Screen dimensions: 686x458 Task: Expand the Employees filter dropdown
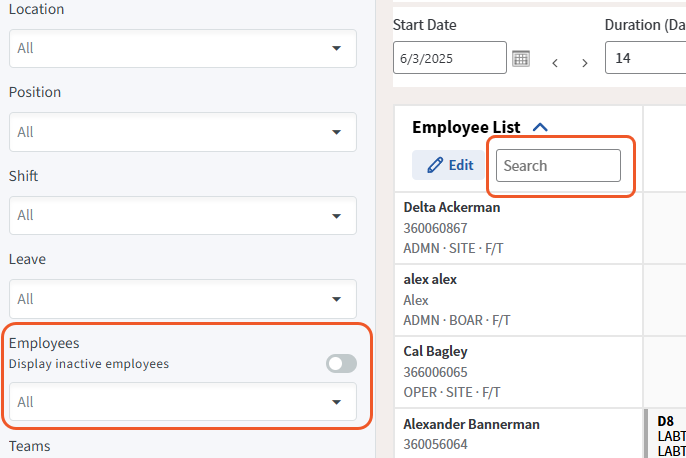click(183, 402)
